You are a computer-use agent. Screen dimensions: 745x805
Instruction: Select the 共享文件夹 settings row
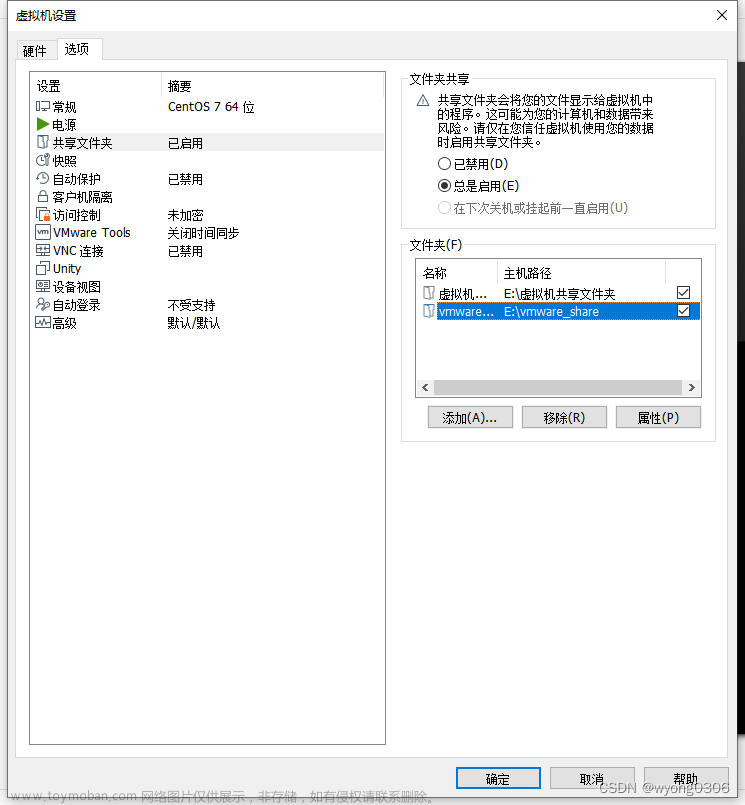tap(207, 142)
